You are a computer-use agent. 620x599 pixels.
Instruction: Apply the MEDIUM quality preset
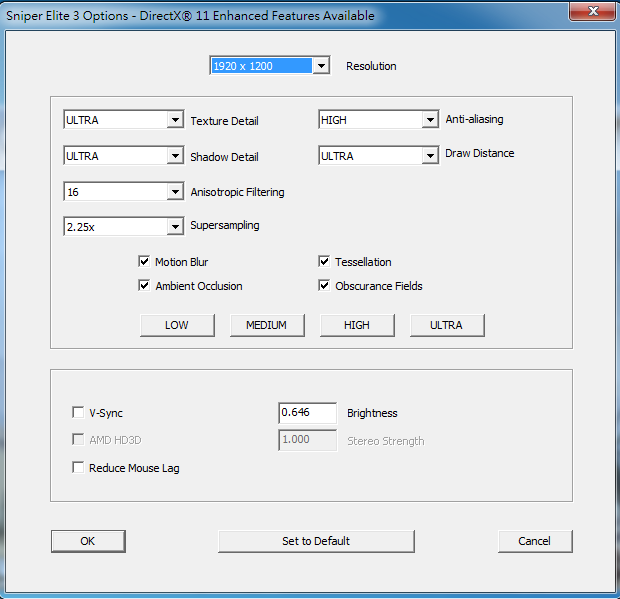(267, 325)
